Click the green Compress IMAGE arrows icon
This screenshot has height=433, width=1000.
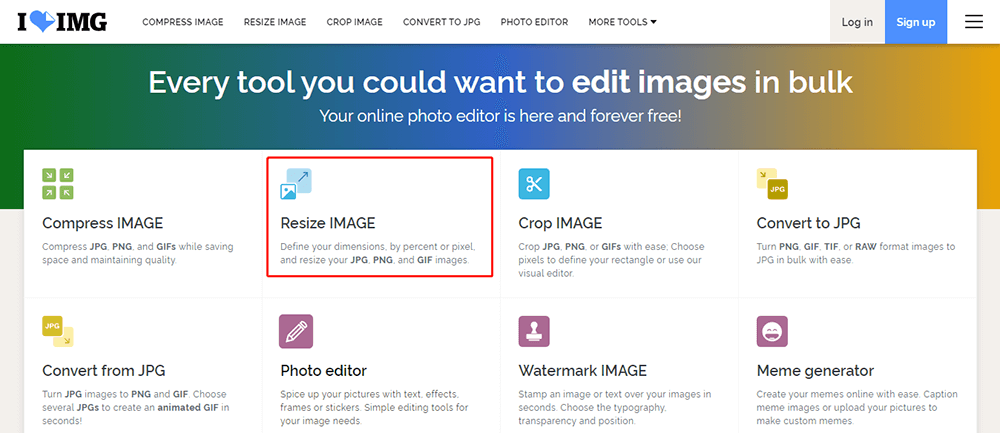click(x=58, y=184)
